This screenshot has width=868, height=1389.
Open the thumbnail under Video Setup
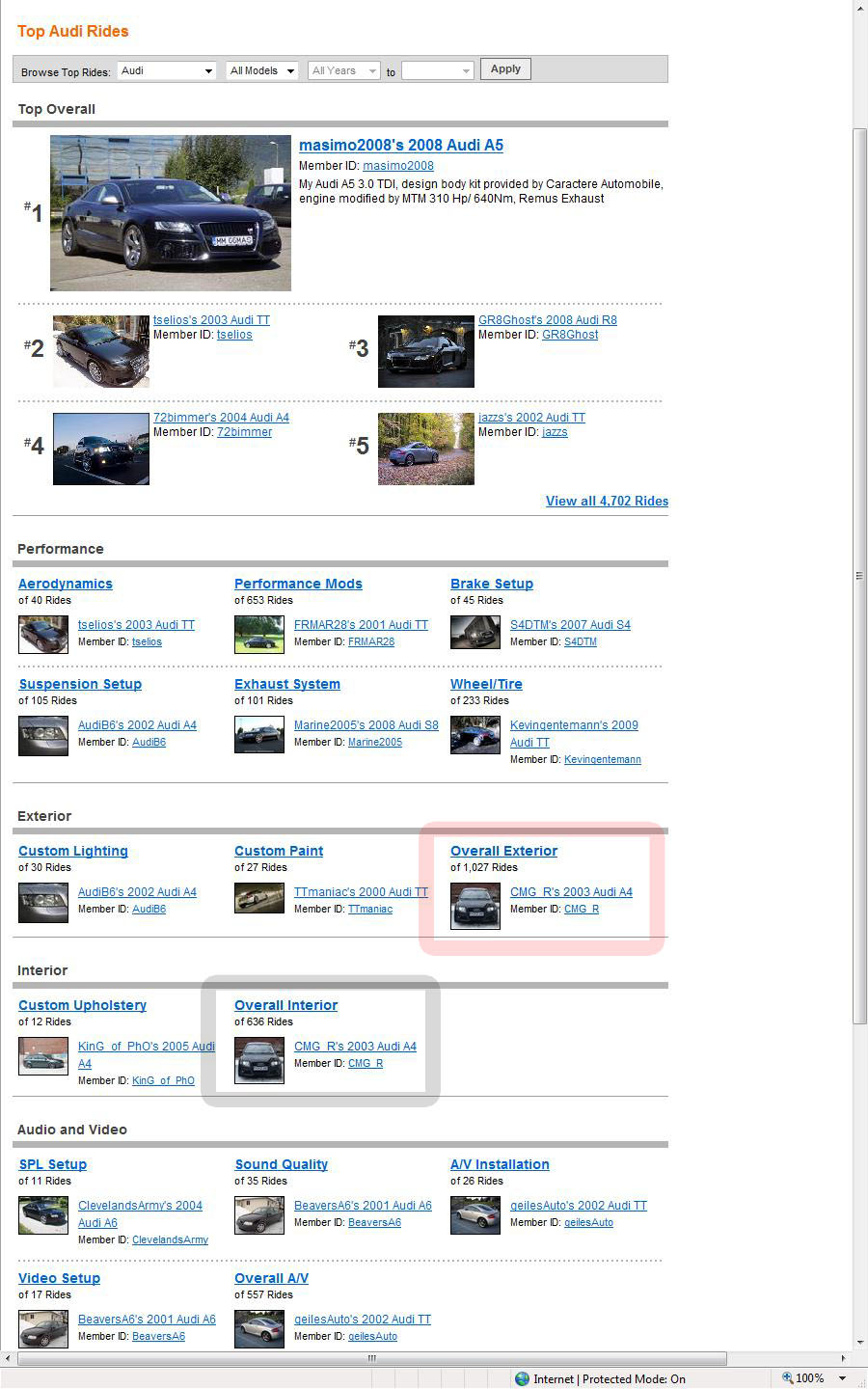pos(43,1329)
